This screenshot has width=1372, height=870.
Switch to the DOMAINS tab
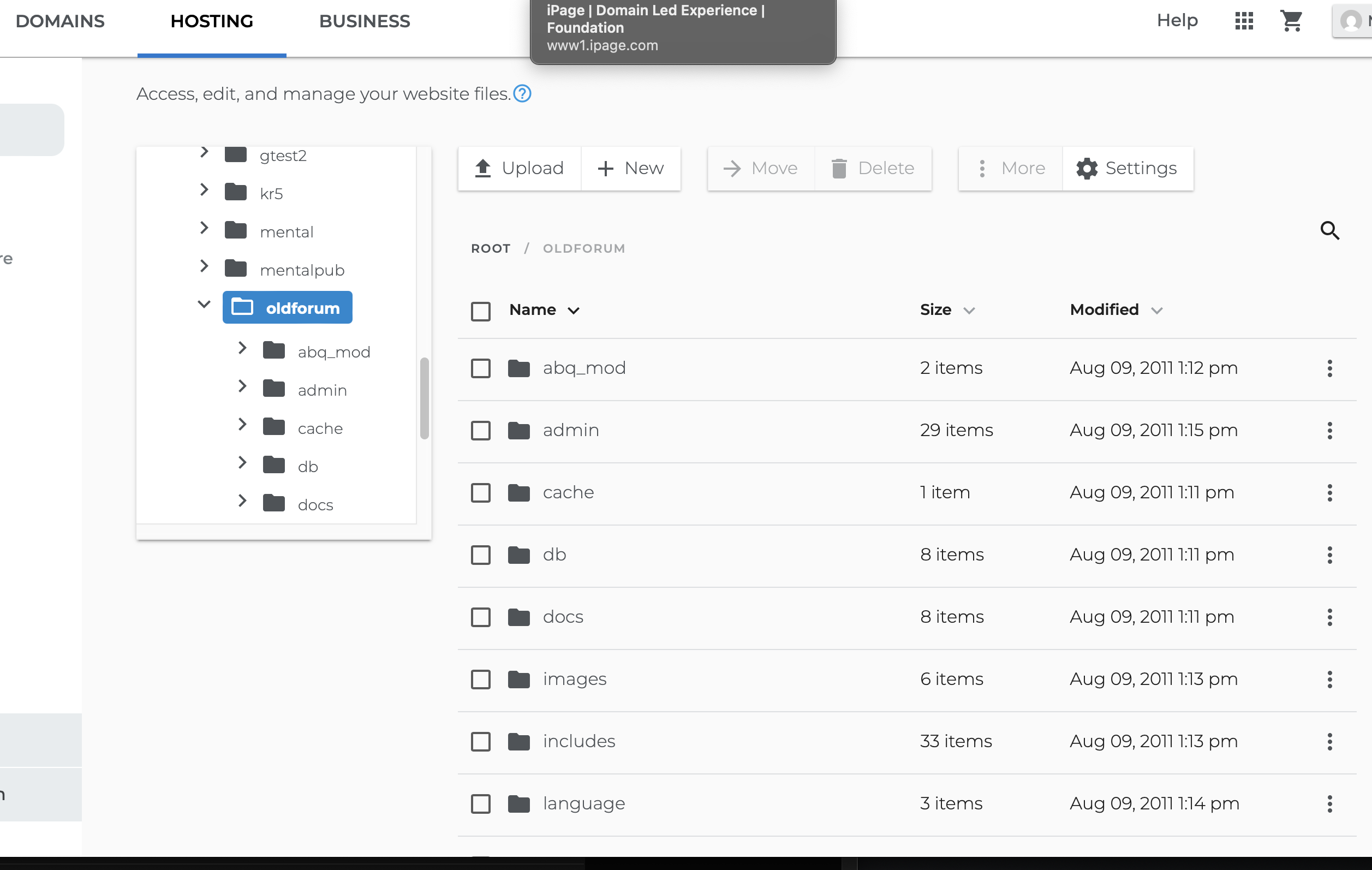60,21
